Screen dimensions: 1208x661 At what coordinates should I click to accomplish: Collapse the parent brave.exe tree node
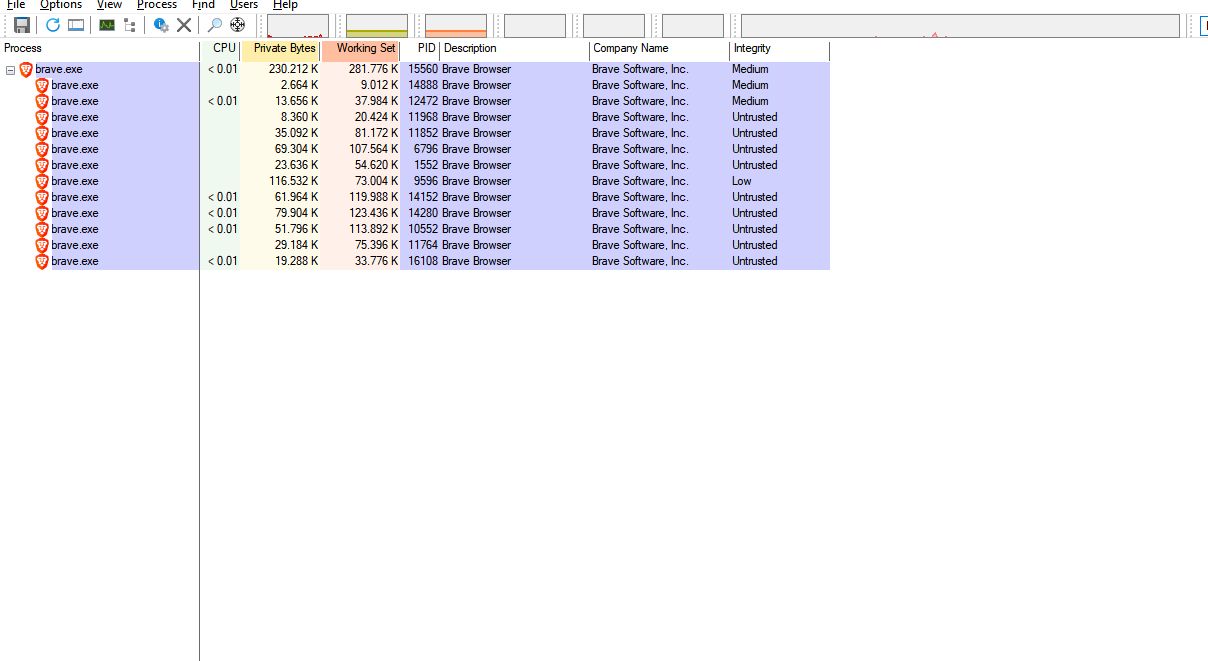pos(10,70)
